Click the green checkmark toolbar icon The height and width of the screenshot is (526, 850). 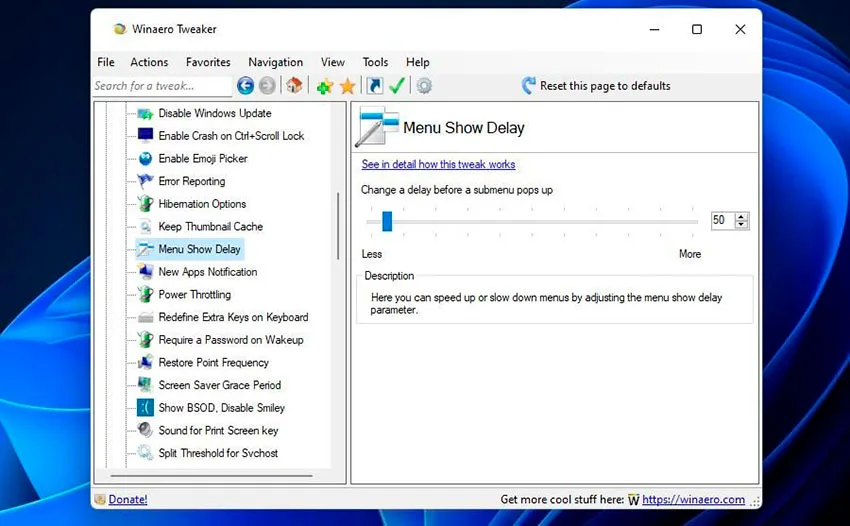coord(397,86)
